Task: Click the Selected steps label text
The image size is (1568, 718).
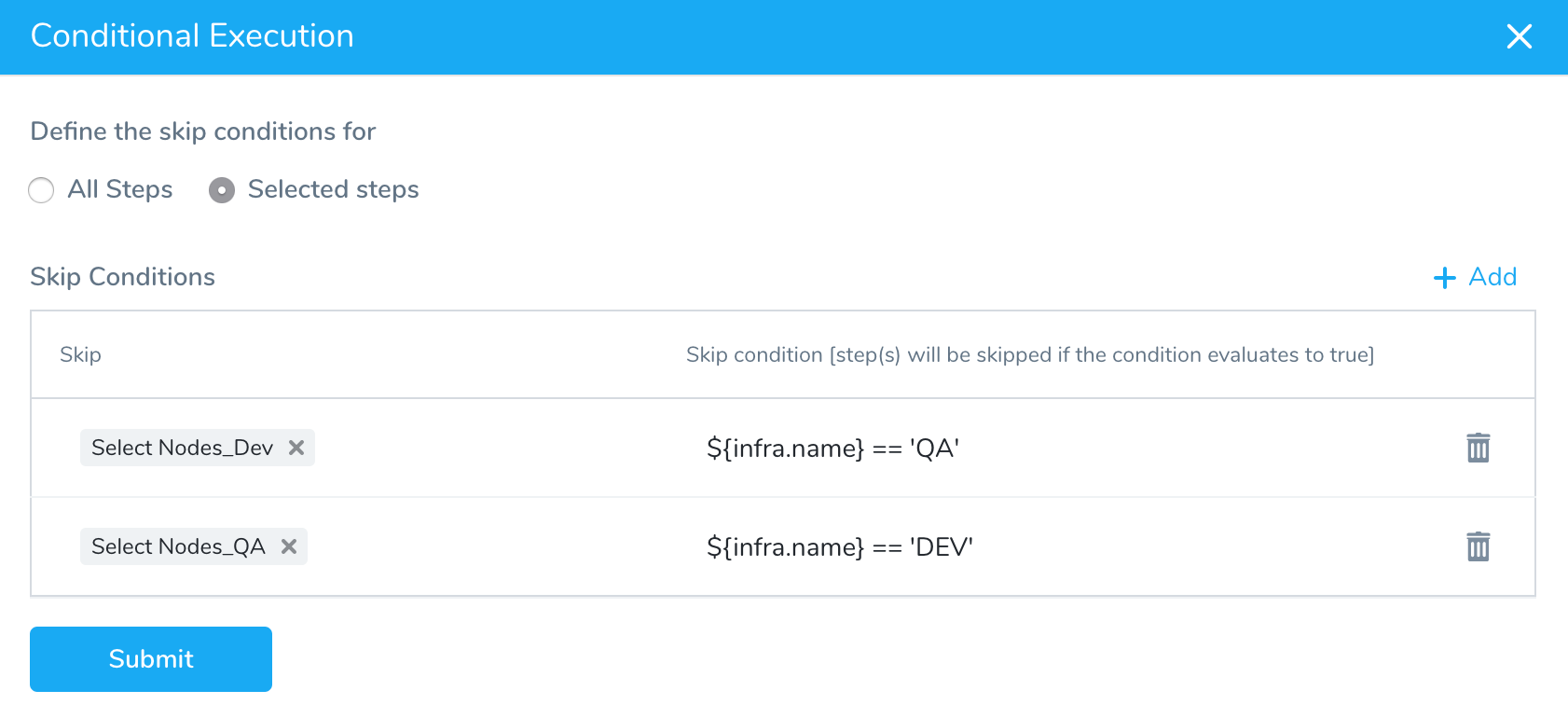Action: (334, 189)
